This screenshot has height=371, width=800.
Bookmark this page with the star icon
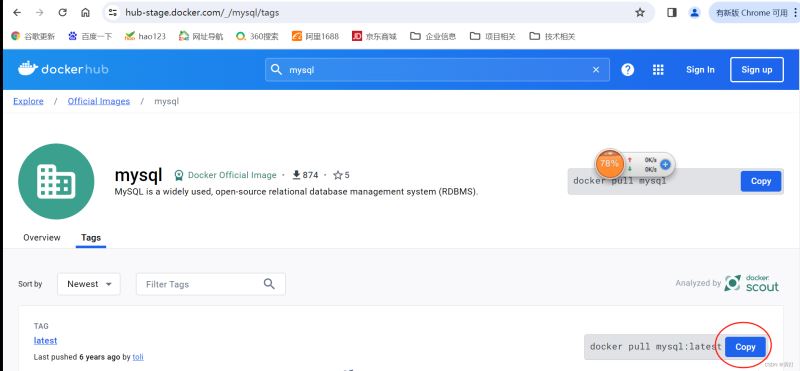[640, 13]
